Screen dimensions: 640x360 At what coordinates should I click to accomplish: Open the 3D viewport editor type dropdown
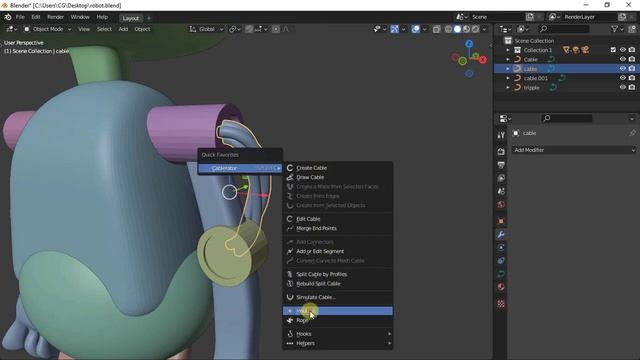(11, 29)
